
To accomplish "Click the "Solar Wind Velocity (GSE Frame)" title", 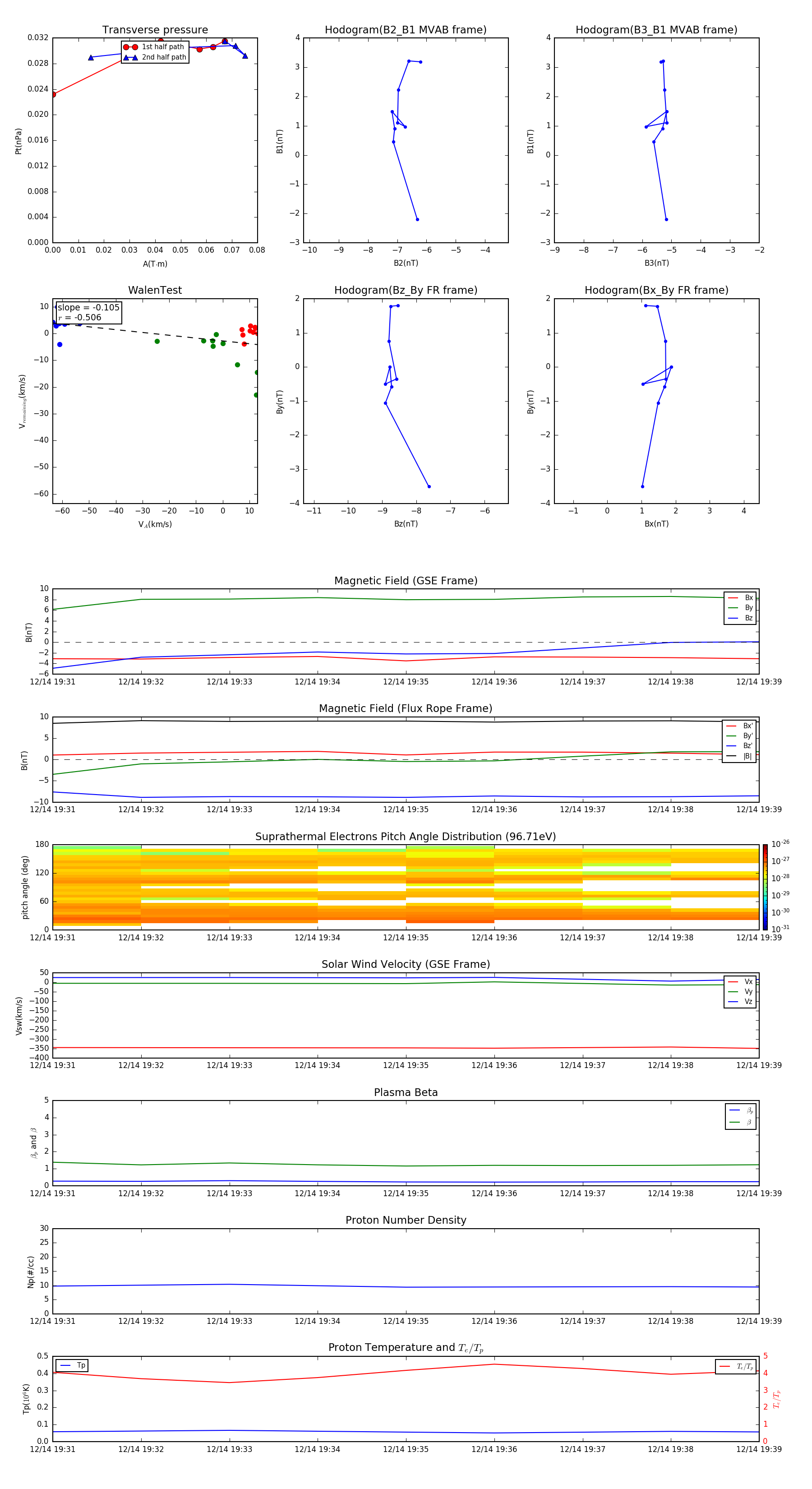I will [406, 964].
